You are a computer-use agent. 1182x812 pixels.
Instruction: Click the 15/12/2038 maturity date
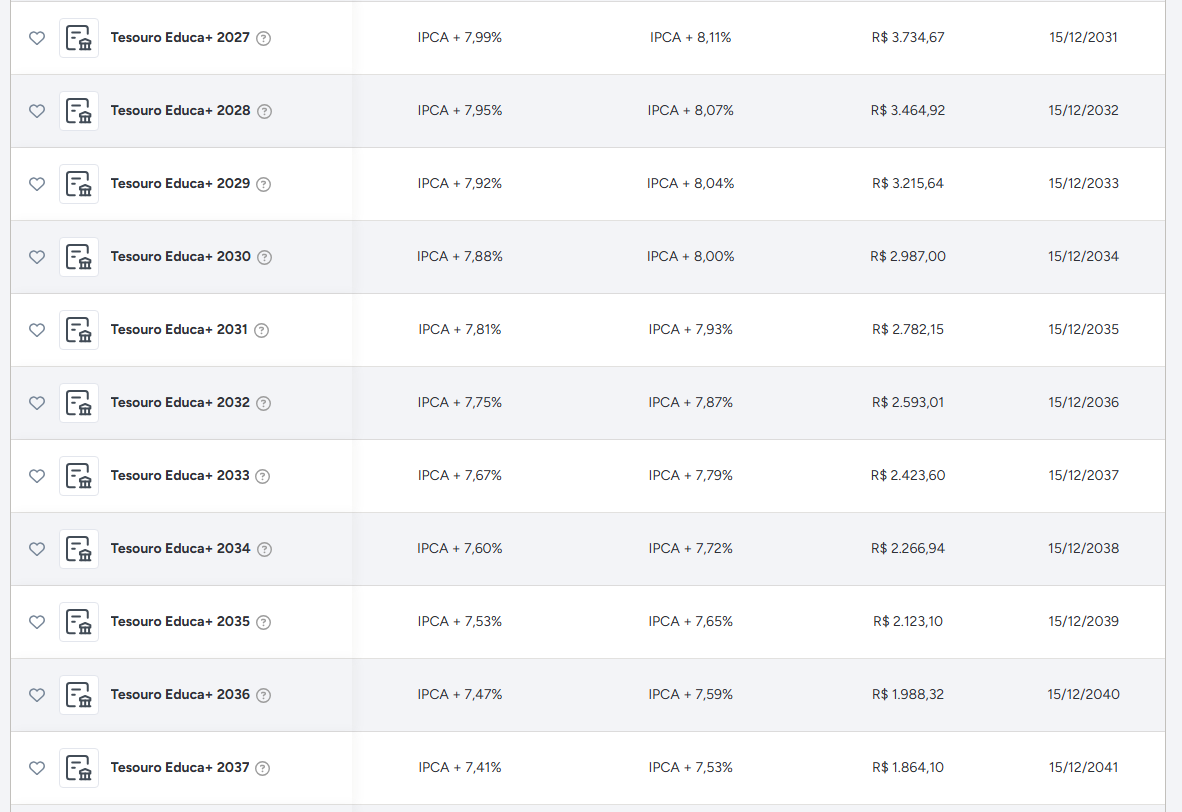tap(1083, 548)
